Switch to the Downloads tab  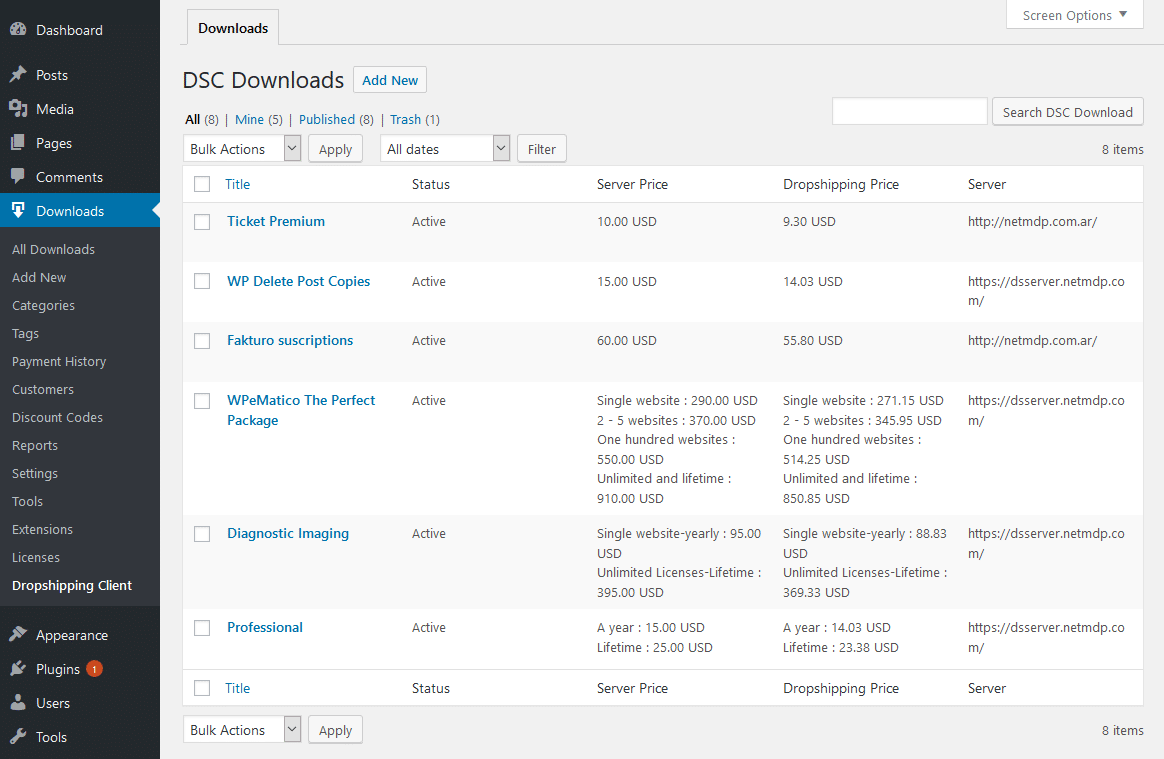click(x=232, y=28)
